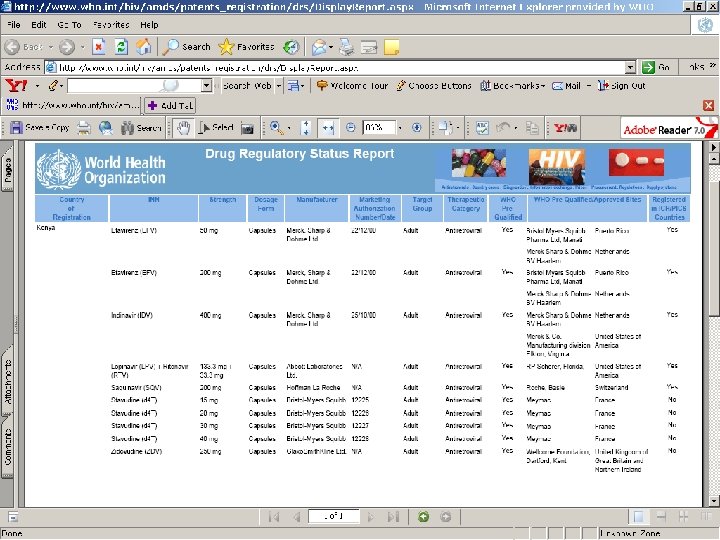
Task: Click the Adobe Reader print icon
Action: [83, 128]
